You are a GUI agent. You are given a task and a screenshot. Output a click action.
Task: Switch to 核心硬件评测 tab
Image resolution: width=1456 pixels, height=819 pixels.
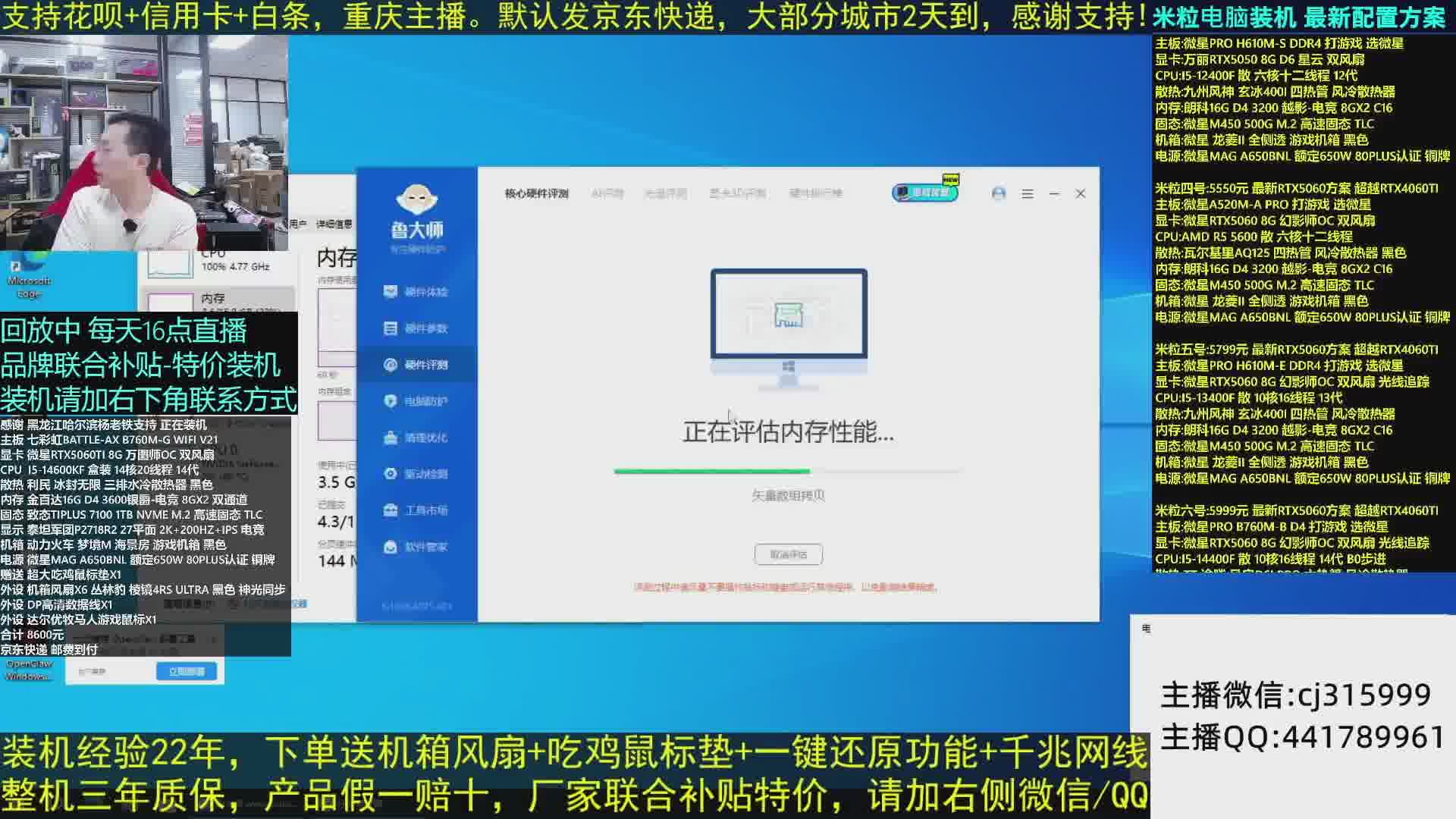click(536, 193)
